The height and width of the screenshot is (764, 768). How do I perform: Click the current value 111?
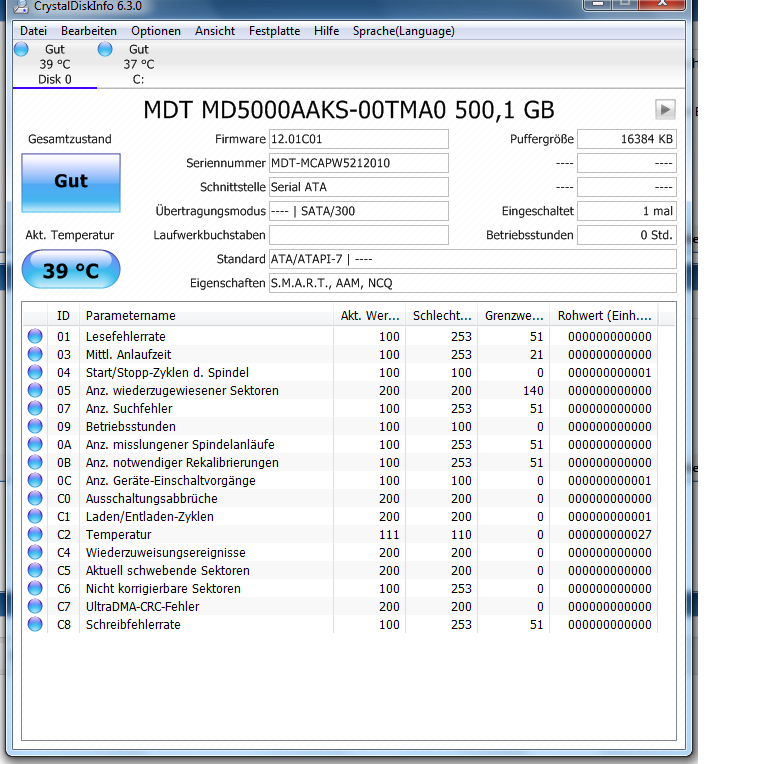click(x=389, y=534)
